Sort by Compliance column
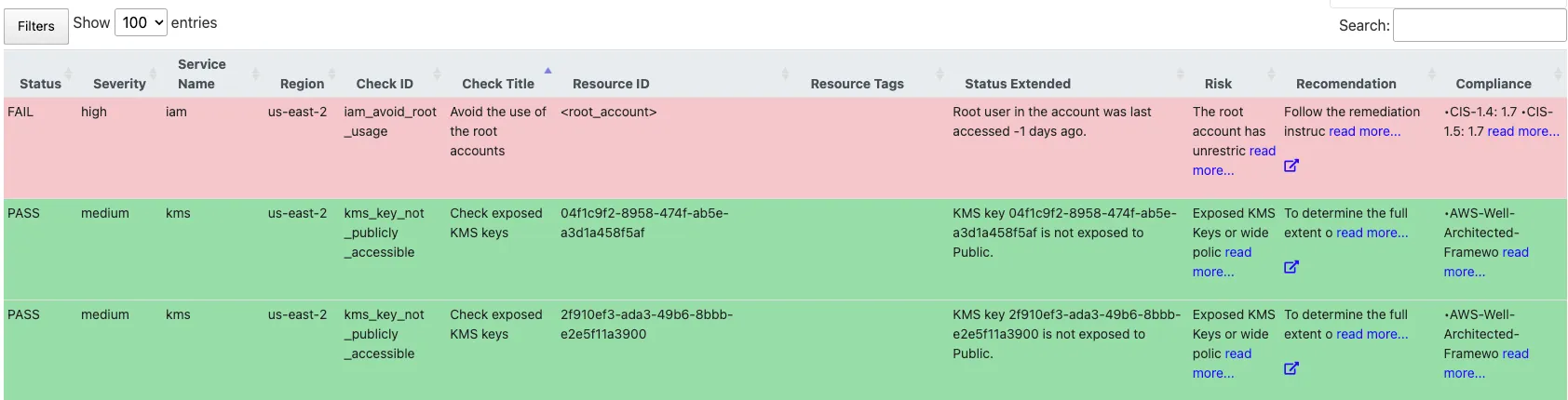The height and width of the screenshot is (400, 1568). coord(1494,84)
